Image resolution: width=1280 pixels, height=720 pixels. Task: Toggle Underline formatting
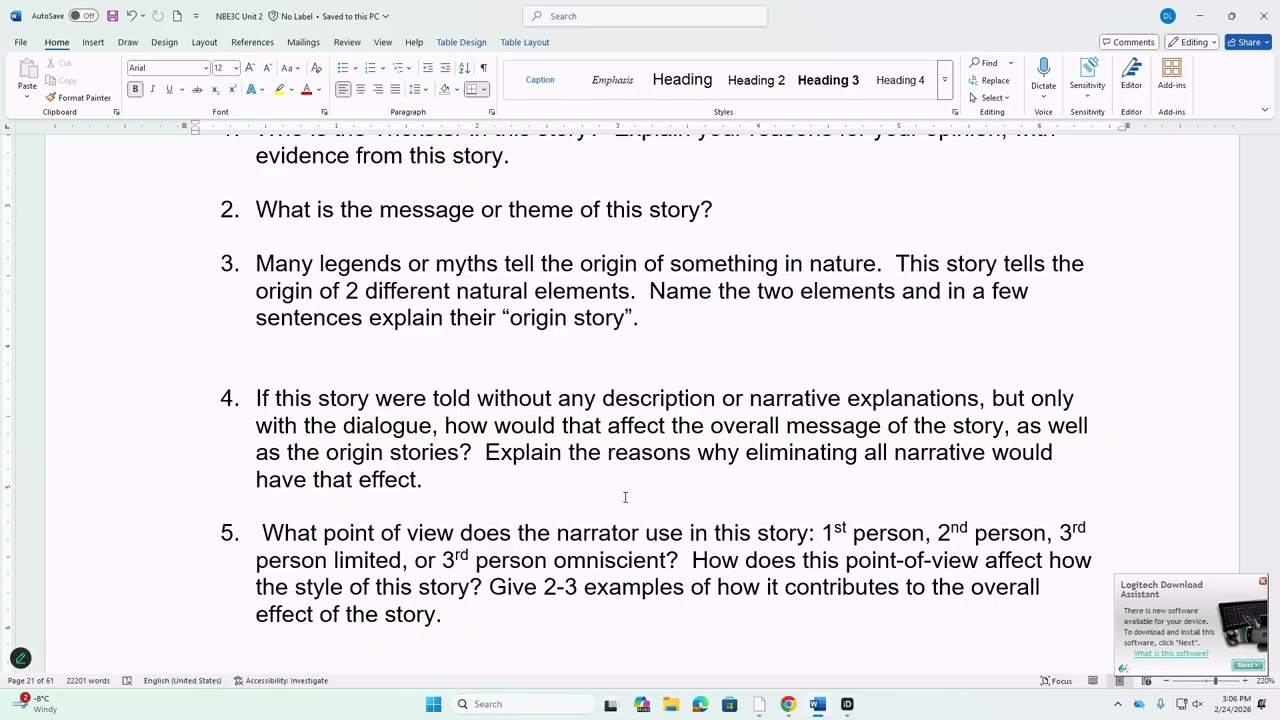click(x=169, y=90)
